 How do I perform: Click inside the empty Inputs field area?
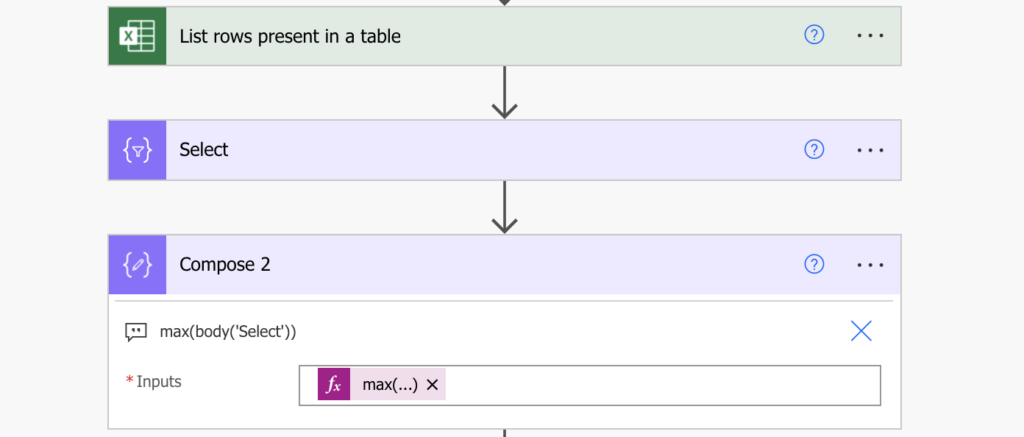point(663,385)
